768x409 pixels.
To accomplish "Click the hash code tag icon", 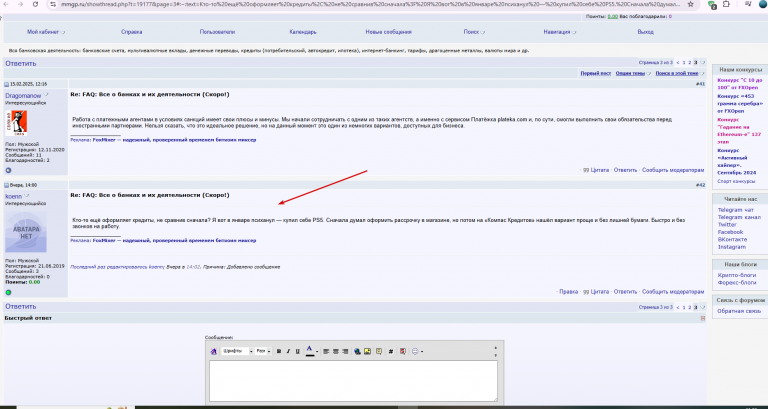I will pyautogui.click(x=391, y=351).
